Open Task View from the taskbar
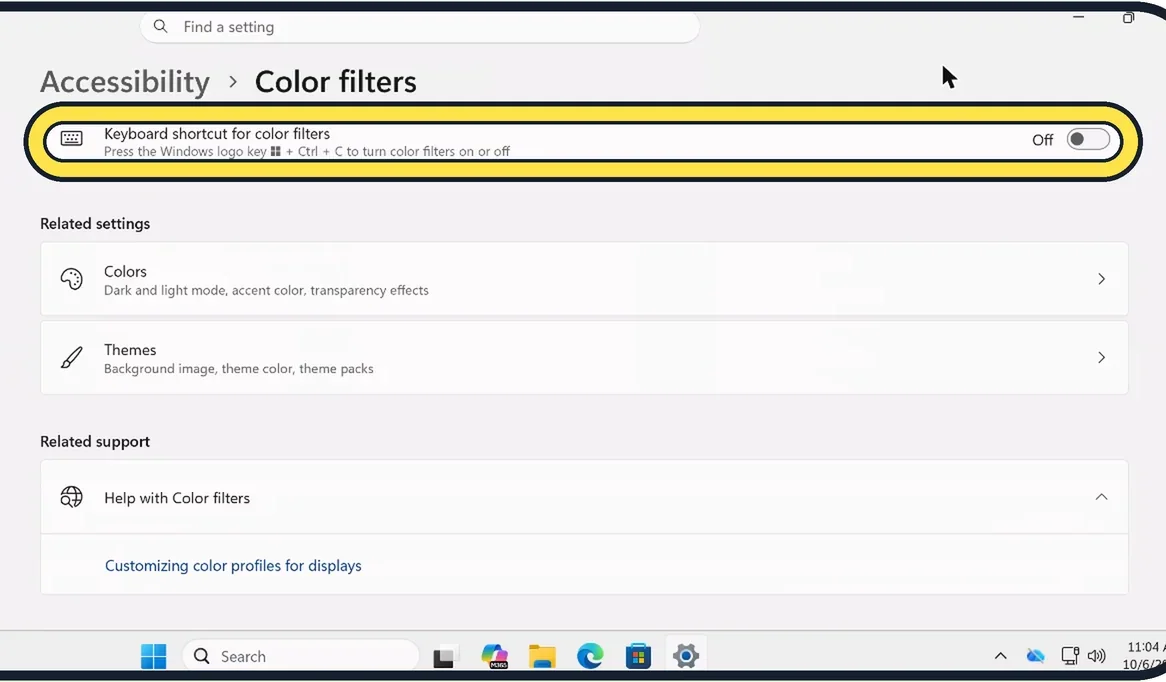Viewport: 1166px width, 682px height. (444, 657)
